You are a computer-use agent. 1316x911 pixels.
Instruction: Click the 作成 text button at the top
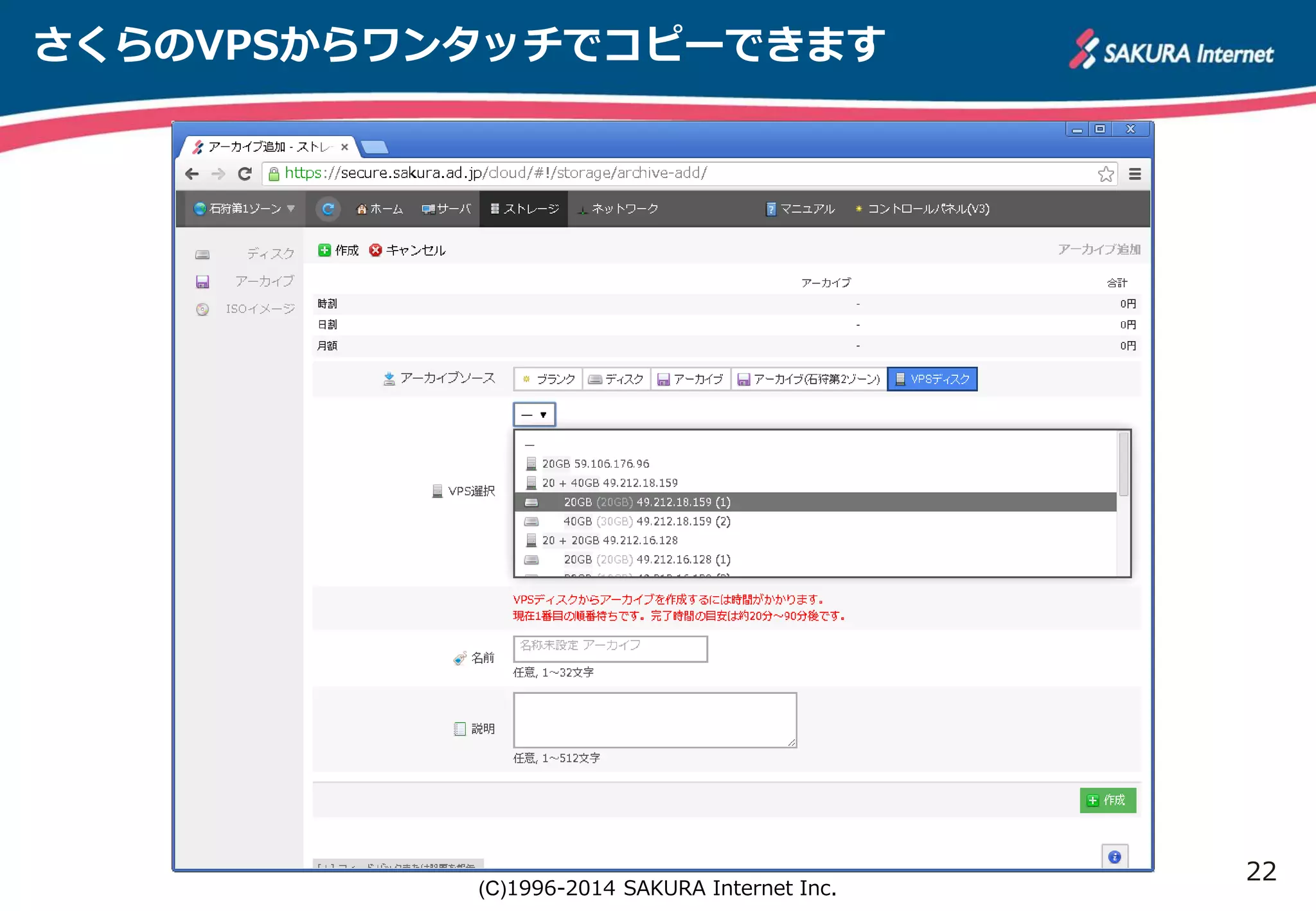(x=347, y=250)
